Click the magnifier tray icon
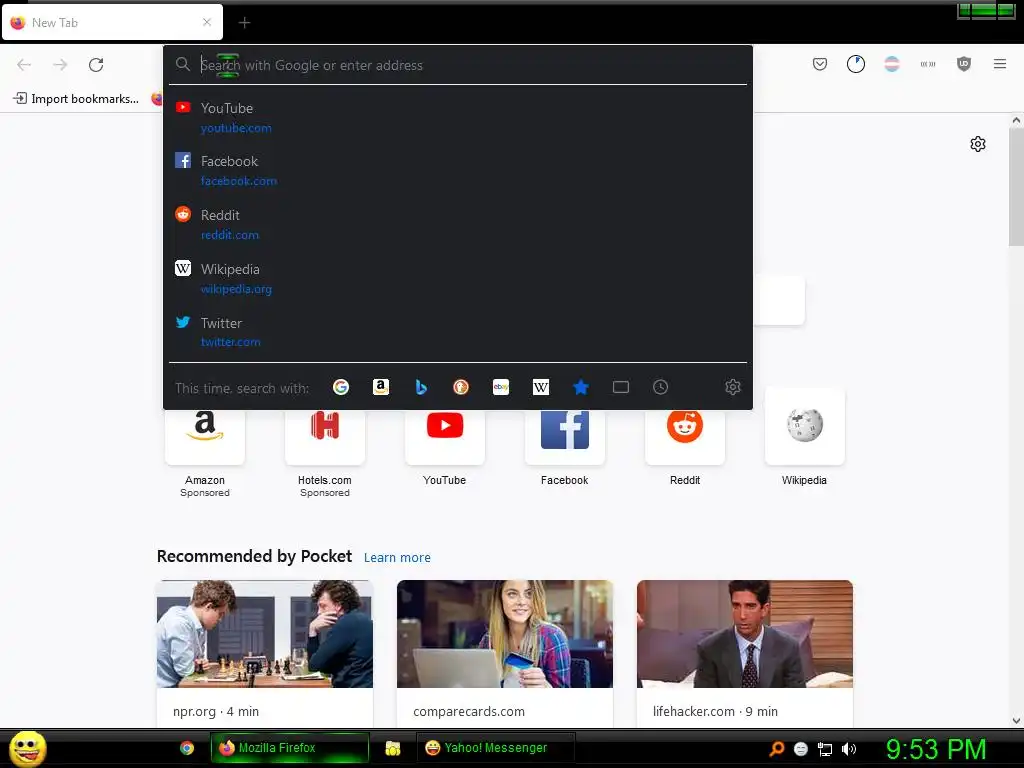The width and height of the screenshot is (1024, 768). (777, 749)
